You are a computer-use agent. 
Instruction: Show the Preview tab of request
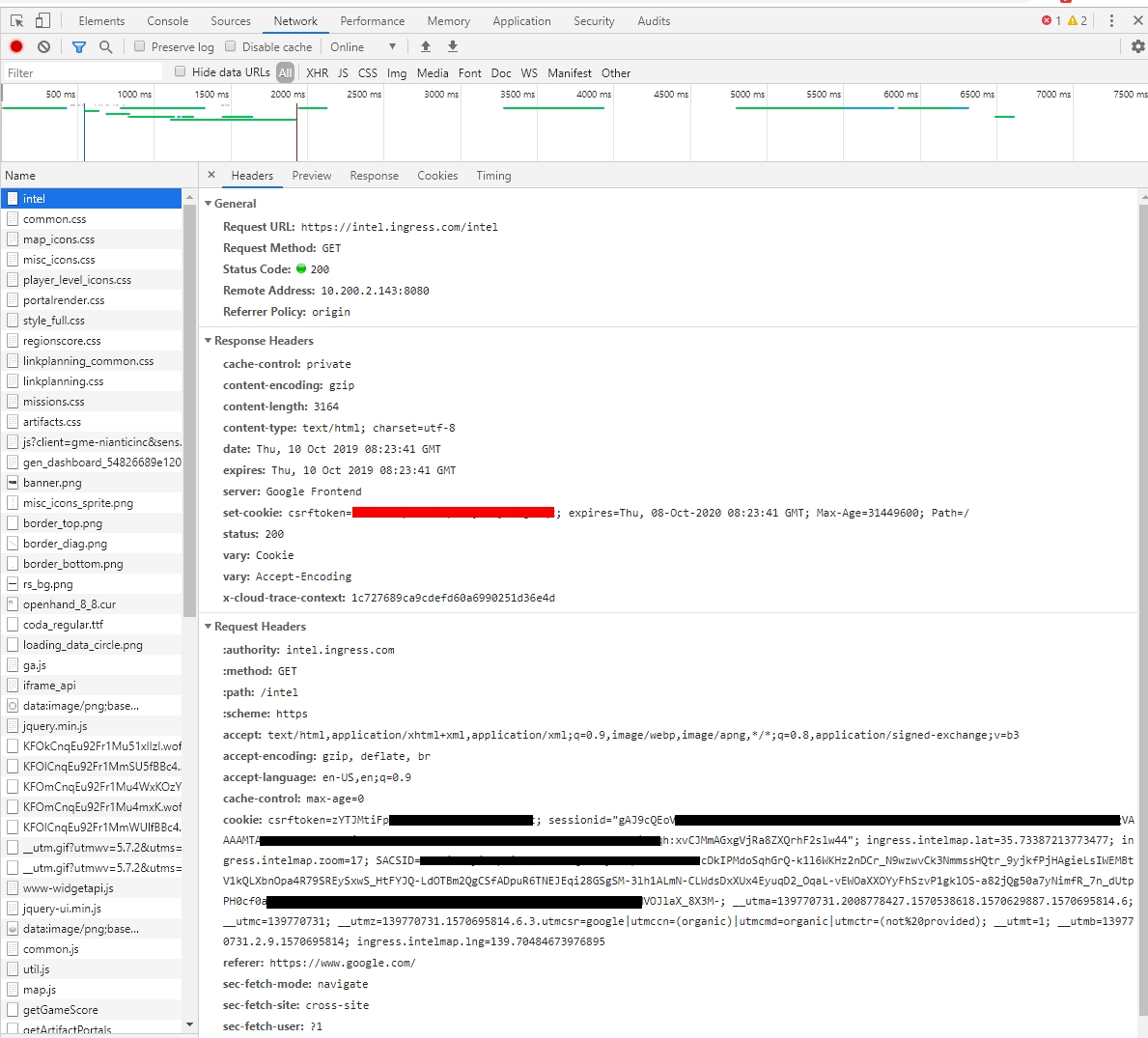[311, 176]
